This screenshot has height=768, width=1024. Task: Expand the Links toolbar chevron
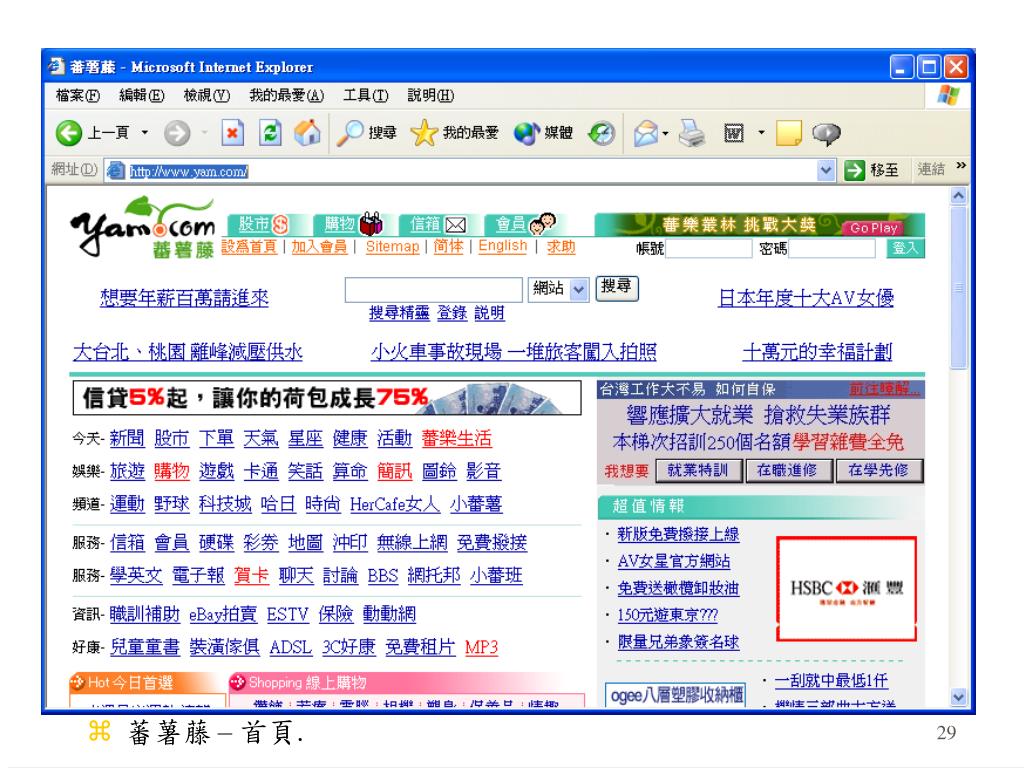[x=961, y=165]
